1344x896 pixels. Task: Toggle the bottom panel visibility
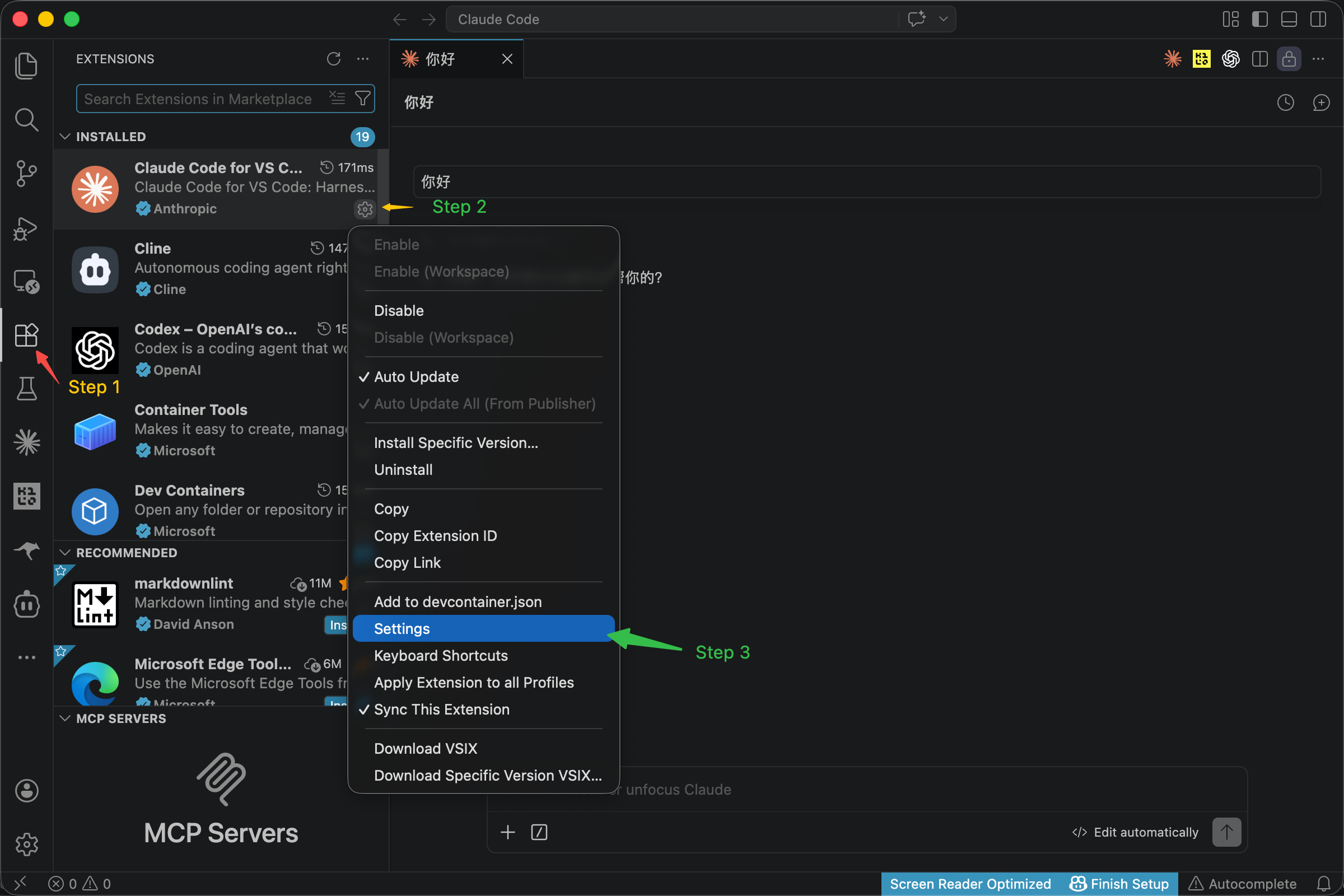click(x=1289, y=20)
